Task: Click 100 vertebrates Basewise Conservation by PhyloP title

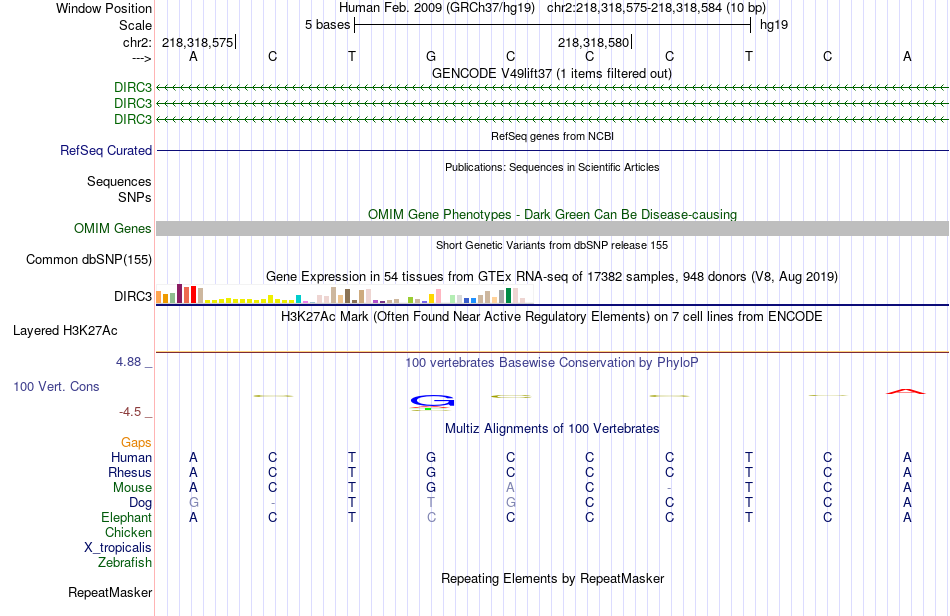Action: (x=551, y=362)
